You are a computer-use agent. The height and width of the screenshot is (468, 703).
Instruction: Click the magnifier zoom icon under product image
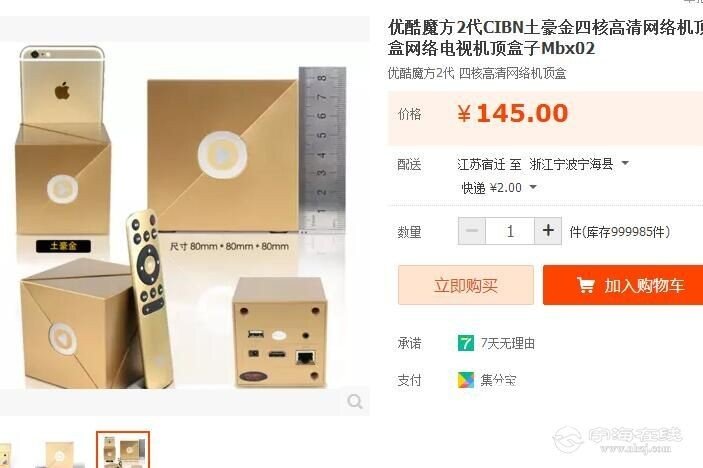coord(355,401)
